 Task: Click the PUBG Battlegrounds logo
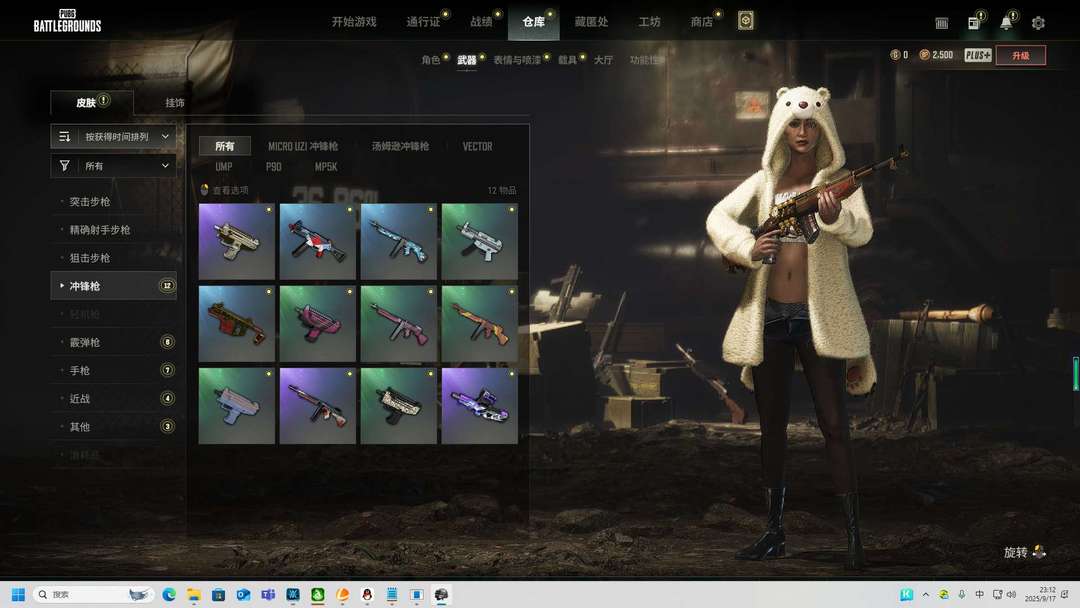[68, 21]
